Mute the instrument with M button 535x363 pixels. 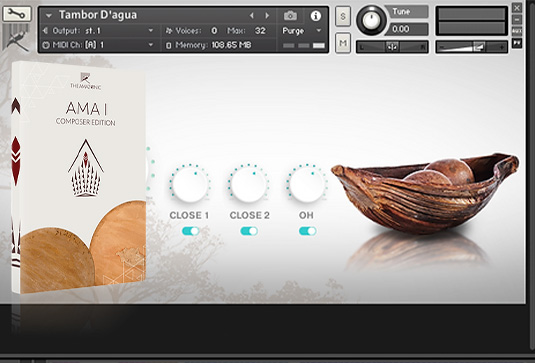[x=343, y=43]
